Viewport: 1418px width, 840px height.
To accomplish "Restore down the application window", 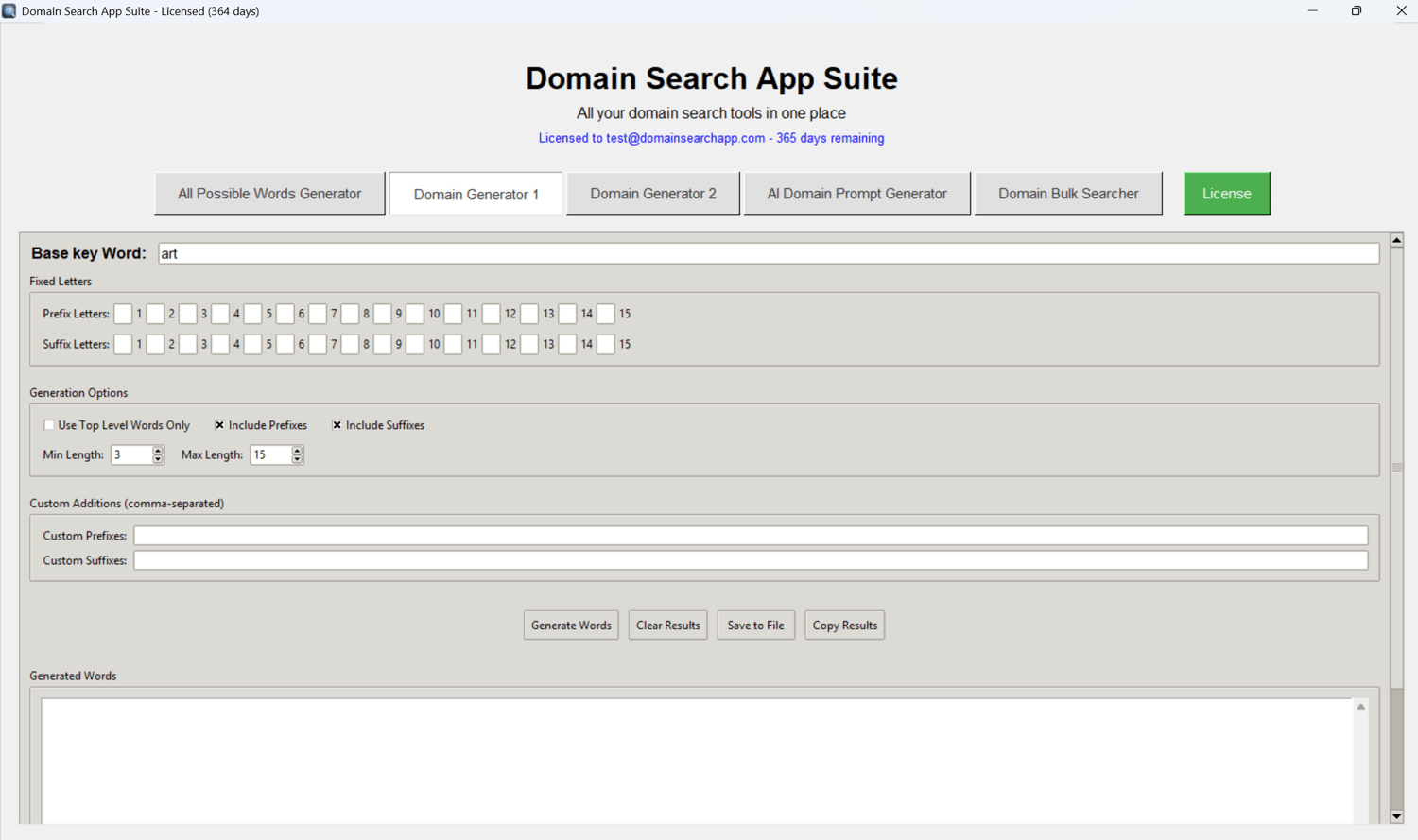I will (1357, 11).
